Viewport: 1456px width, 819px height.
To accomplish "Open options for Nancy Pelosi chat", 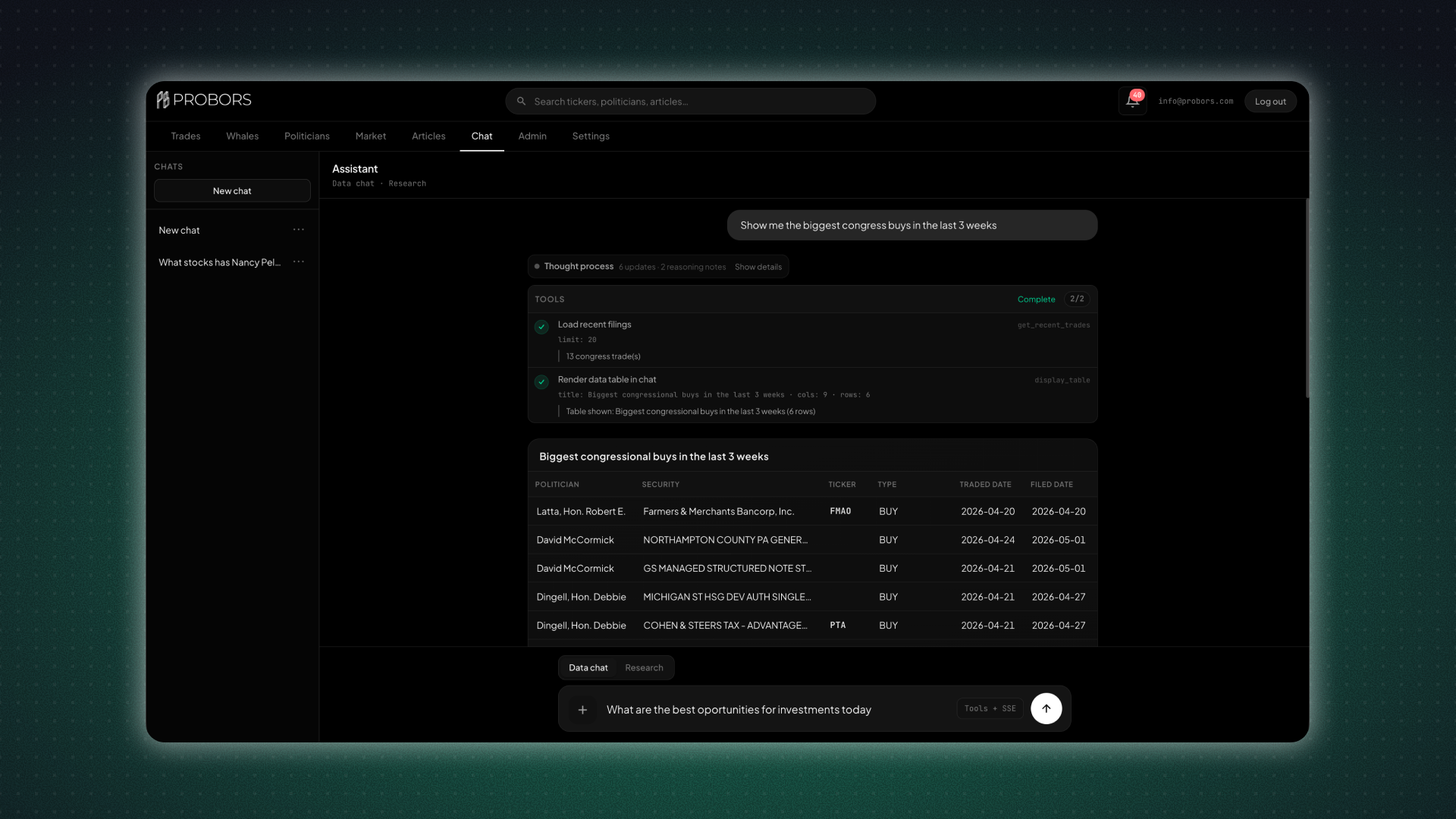I will [x=299, y=262].
